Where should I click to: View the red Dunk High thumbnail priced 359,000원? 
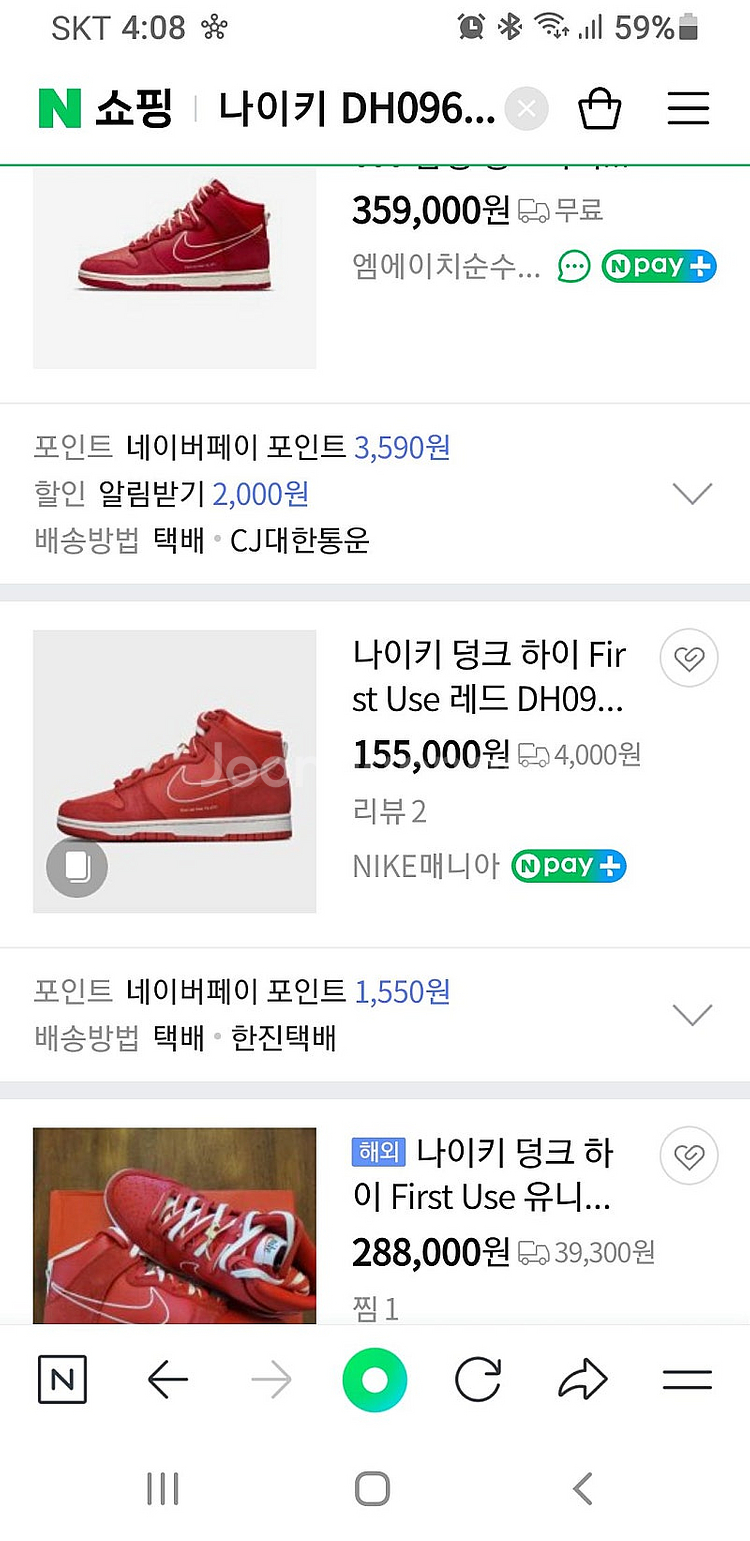[x=174, y=265]
